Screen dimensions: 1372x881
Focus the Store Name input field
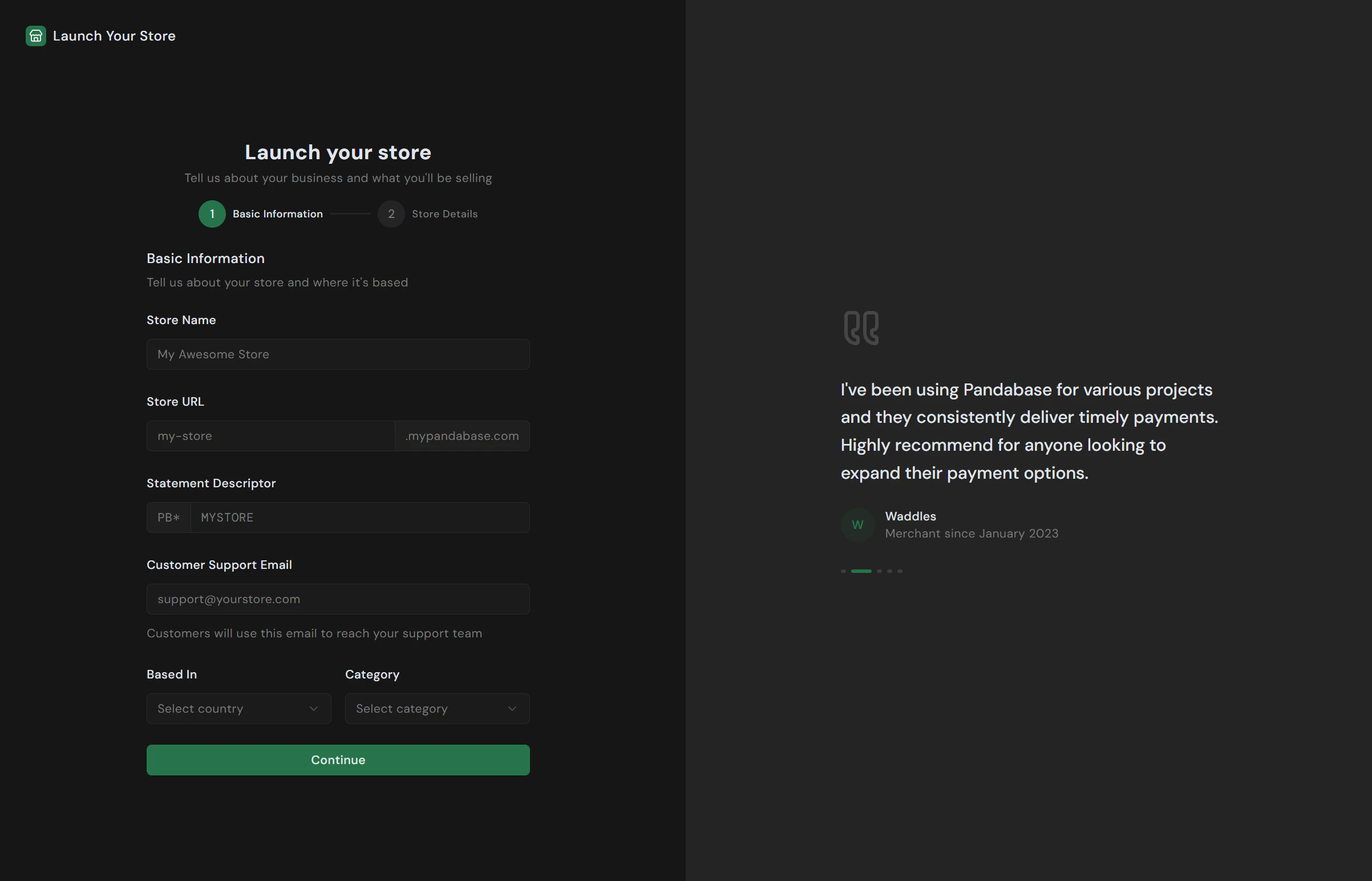click(x=338, y=354)
